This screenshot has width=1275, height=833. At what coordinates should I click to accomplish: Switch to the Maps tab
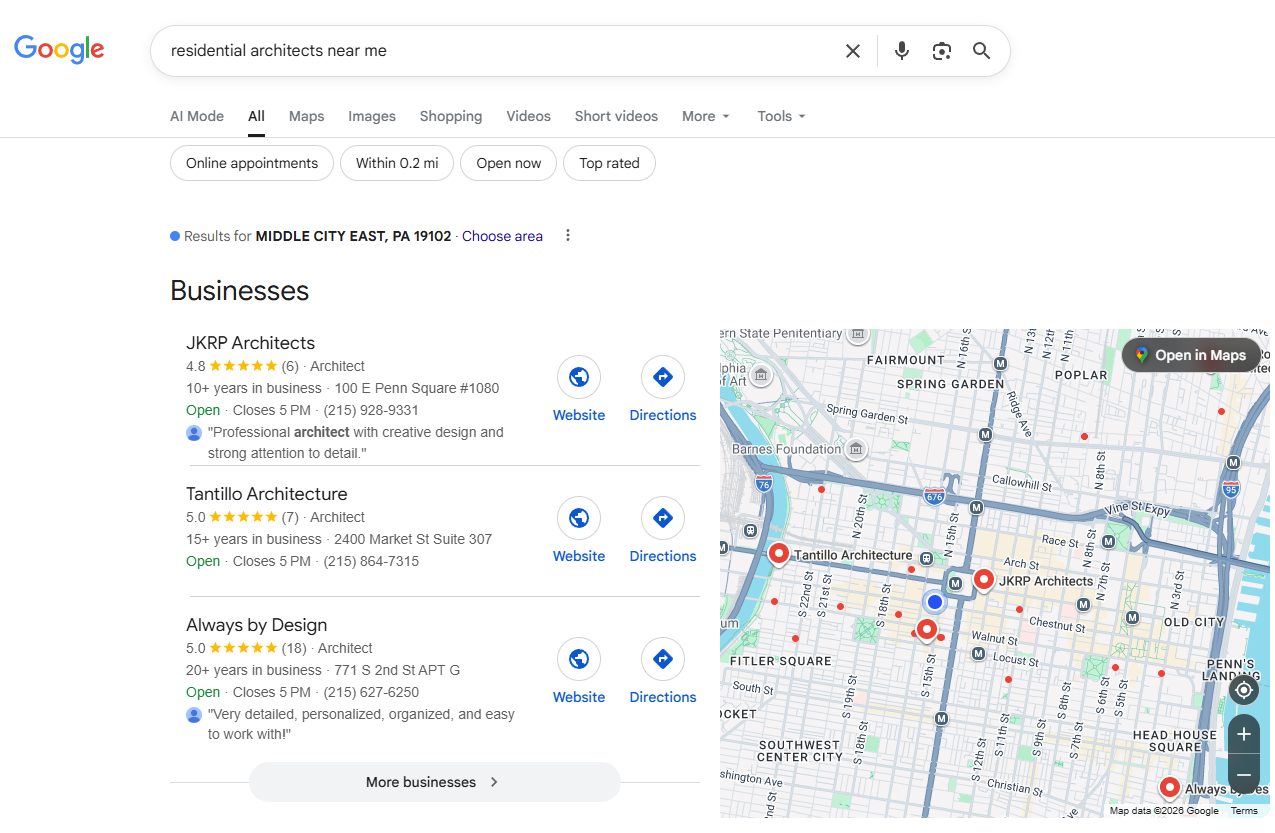point(306,116)
